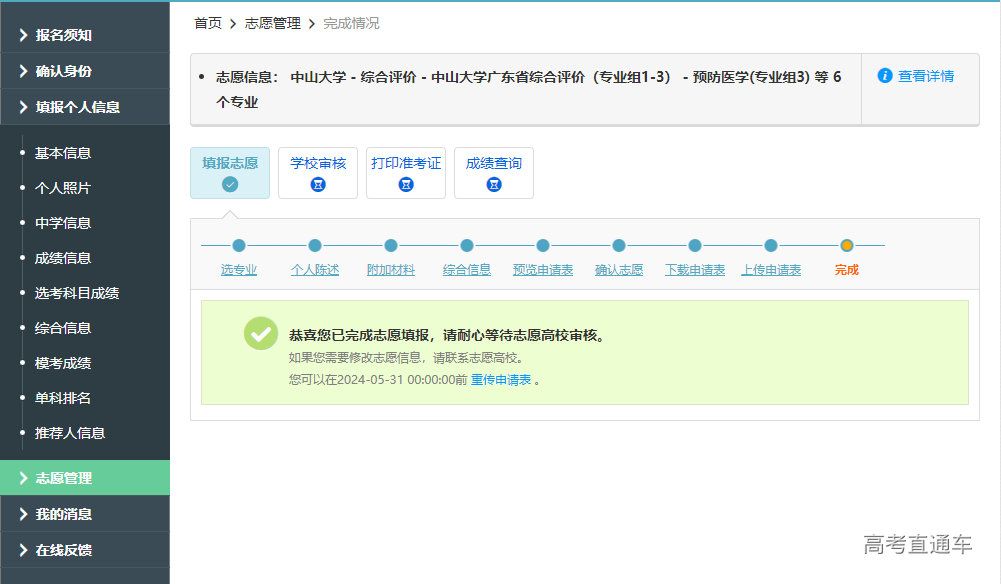Open 在线反馈 in the sidebar
Viewport: 1001px width, 584px height.
pos(64,550)
